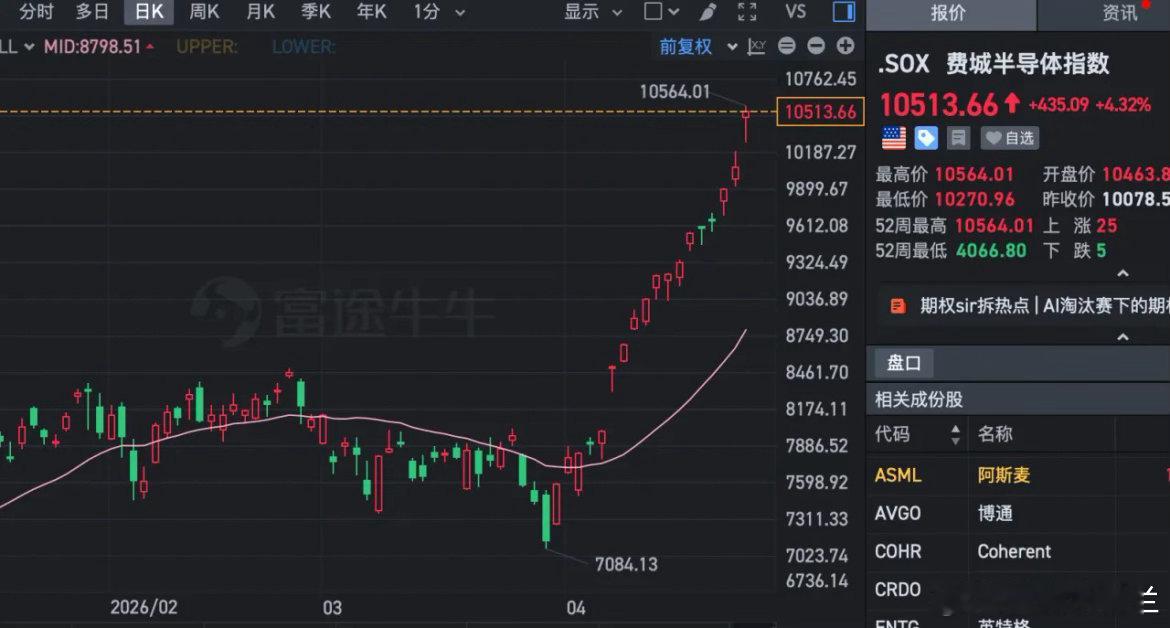The width and height of the screenshot is (1170, 628).
Task: Sort the 代码 column
Action: coord(955,435)
